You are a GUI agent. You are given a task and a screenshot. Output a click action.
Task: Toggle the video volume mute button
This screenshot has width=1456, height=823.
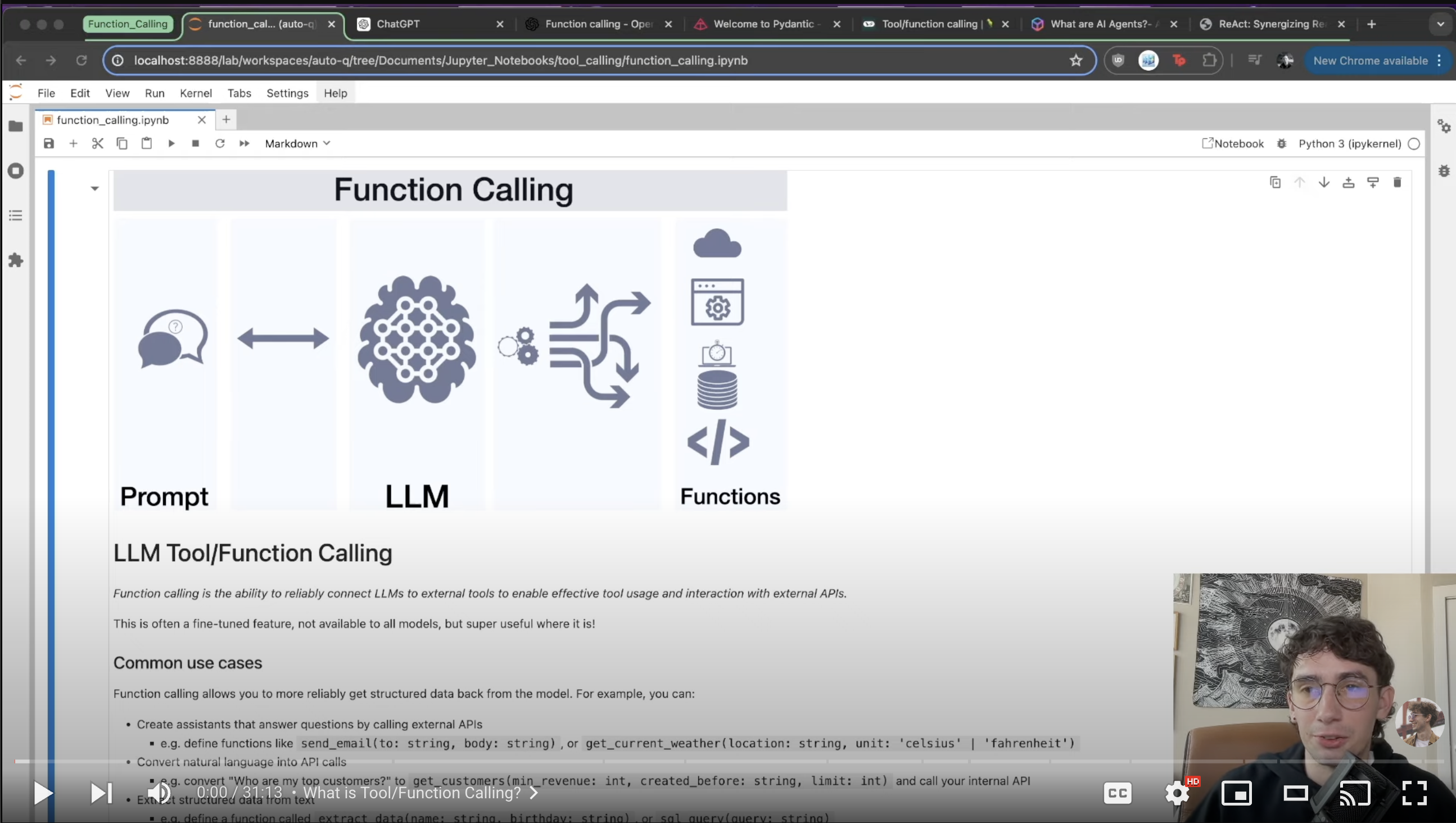(x=159, y=793)
